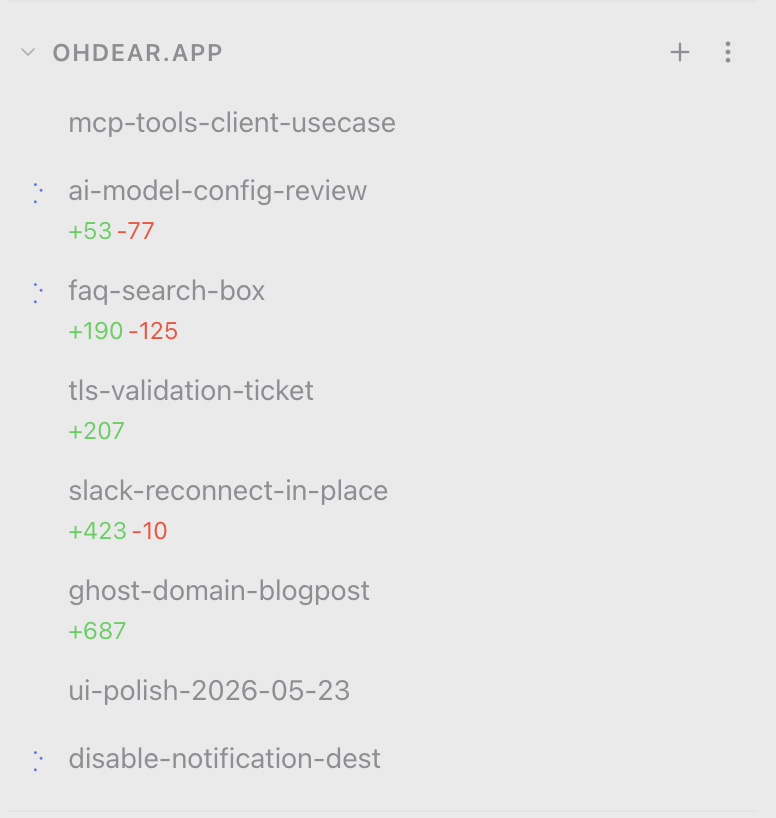Image resolution: width=776 pixels, height=818 pixels.
Task: Click the plus icon to add workspace
Action: tap(679, 52)
